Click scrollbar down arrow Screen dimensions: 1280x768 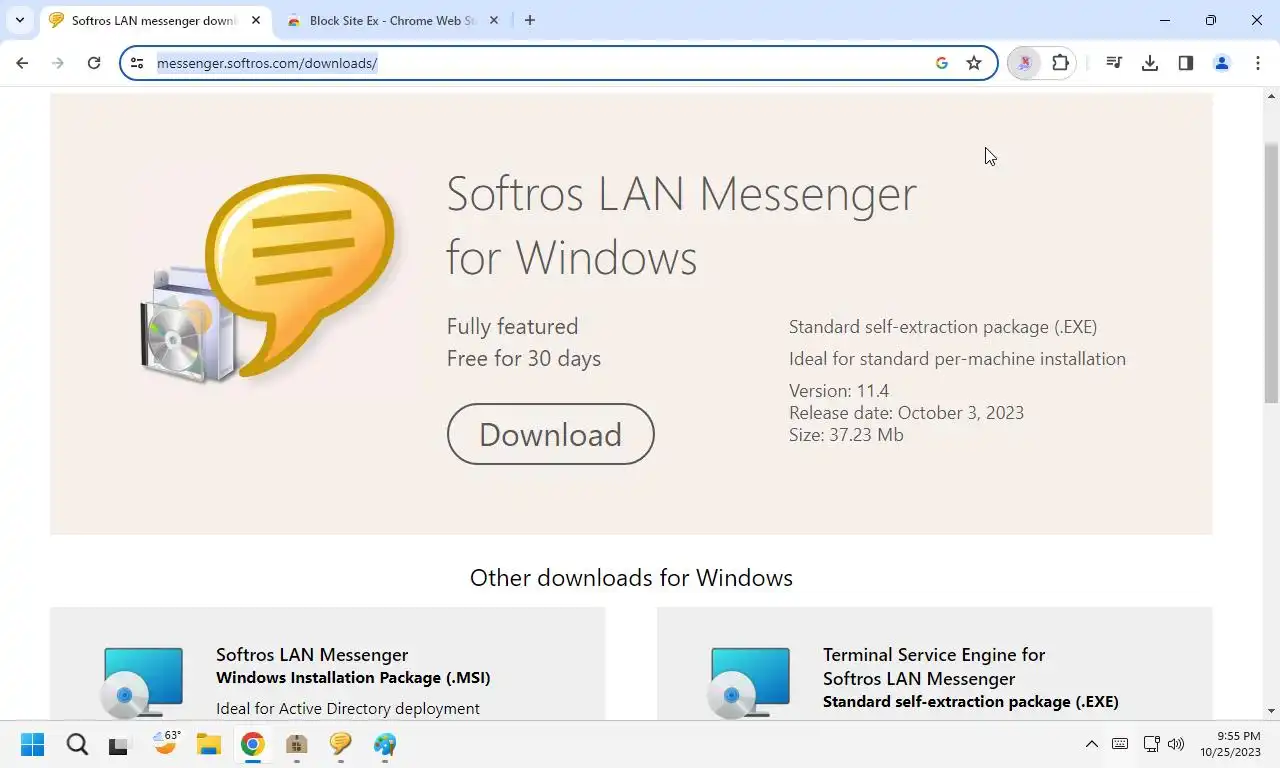tap(1272, 711)
